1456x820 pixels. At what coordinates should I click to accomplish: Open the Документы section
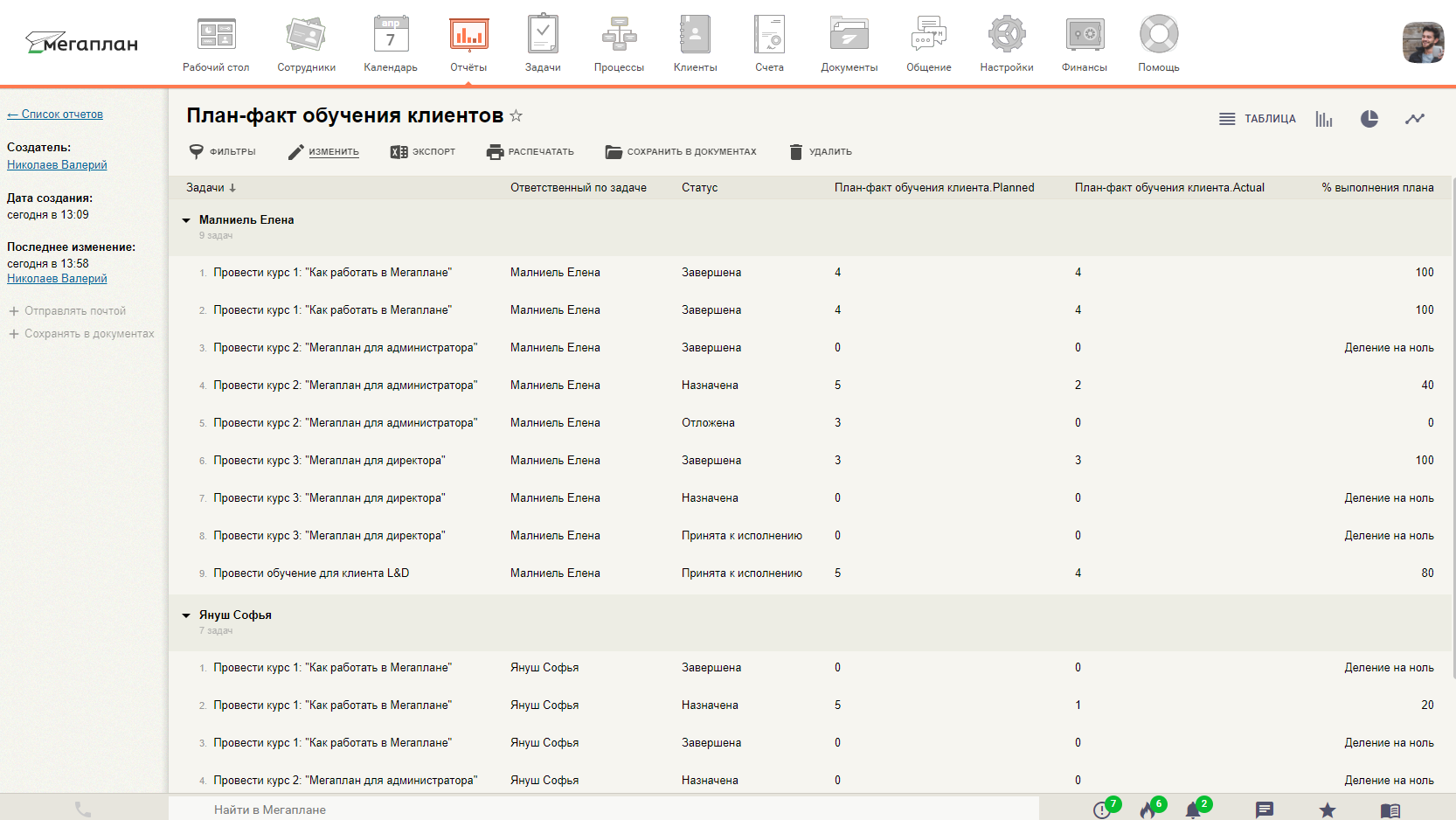coord(849,44)
